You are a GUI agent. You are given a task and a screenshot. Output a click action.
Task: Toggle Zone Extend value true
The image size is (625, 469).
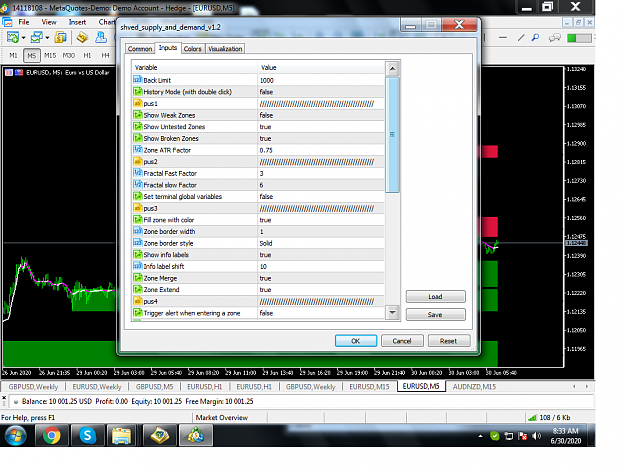321,290
